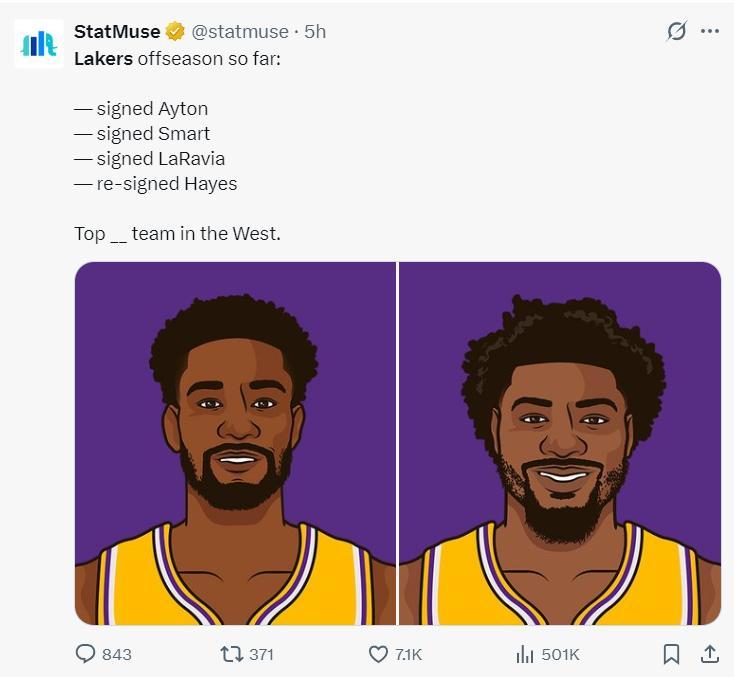Click the gold verified badge
The width and height of the screenshot is (734, 677).
[x=175, y=32]
